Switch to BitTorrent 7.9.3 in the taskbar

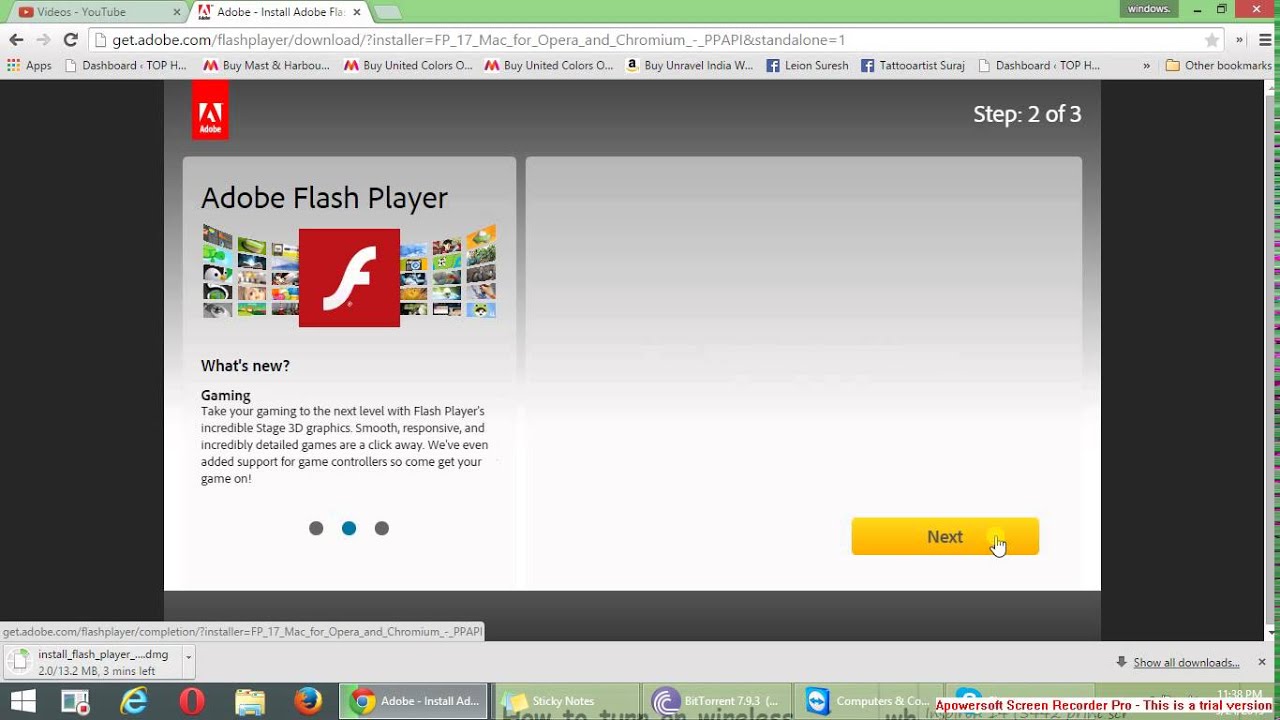(718, 701)
